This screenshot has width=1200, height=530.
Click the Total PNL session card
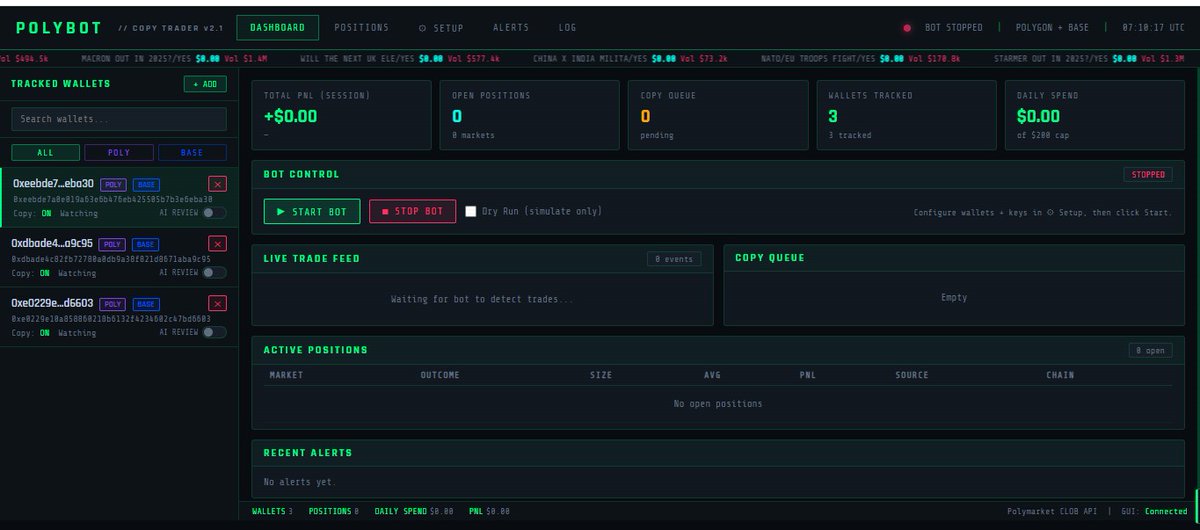pyautogui.click(x=342, y=115)
